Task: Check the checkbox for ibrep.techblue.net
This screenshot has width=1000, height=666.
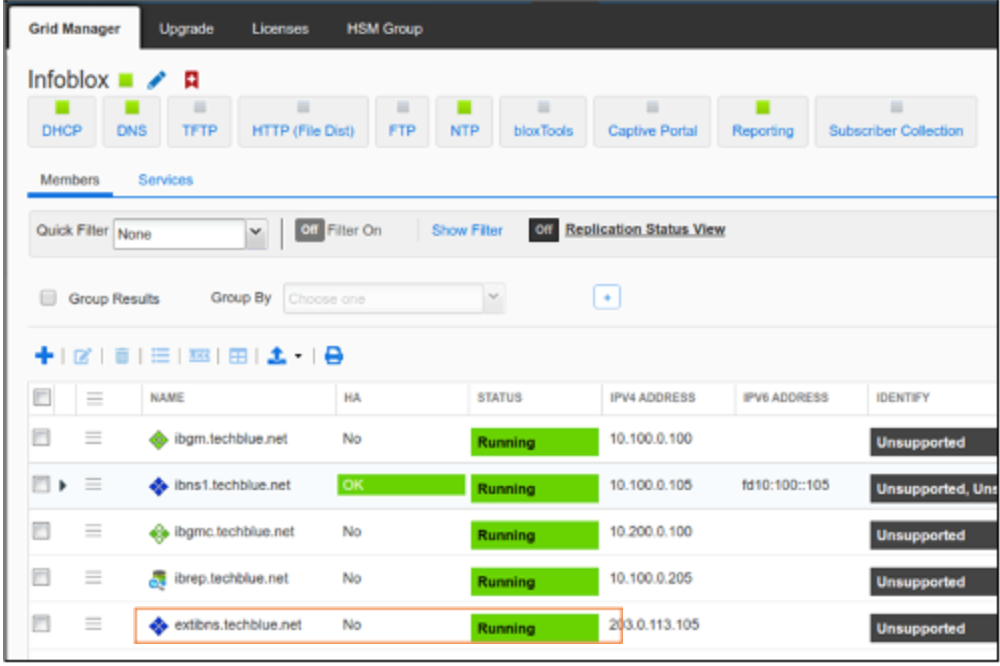Action: 41,577
